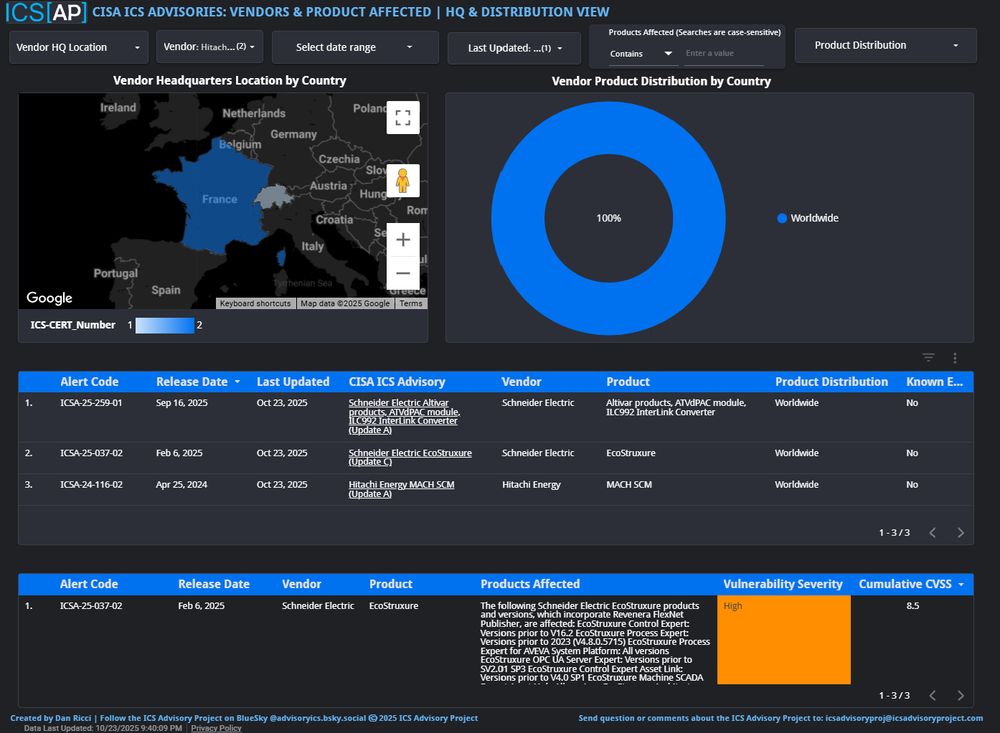Click the Vulnerability Severity column header

click(783, 584)
